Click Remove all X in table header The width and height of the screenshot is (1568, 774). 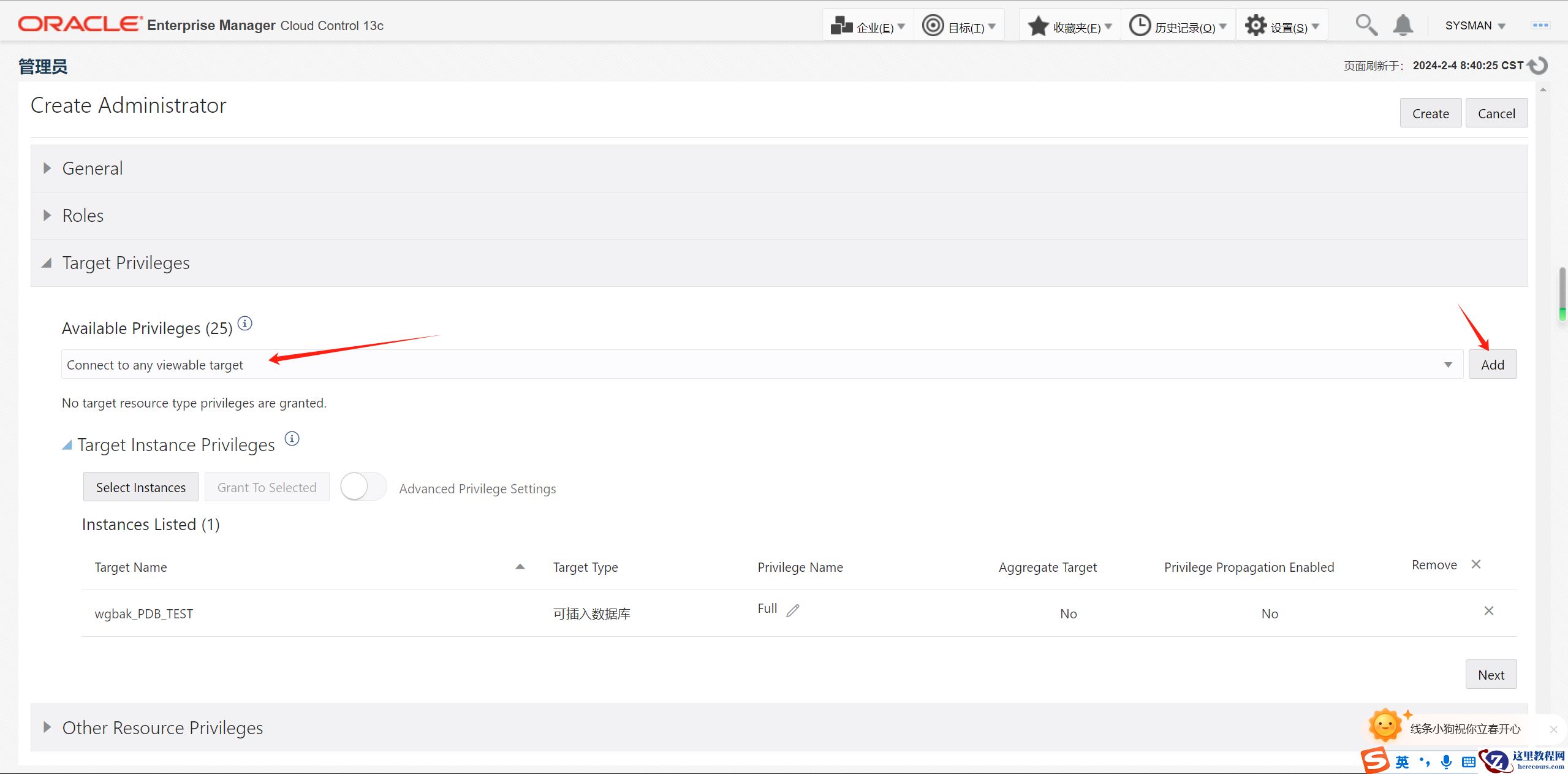click(x=1476, y=564)
